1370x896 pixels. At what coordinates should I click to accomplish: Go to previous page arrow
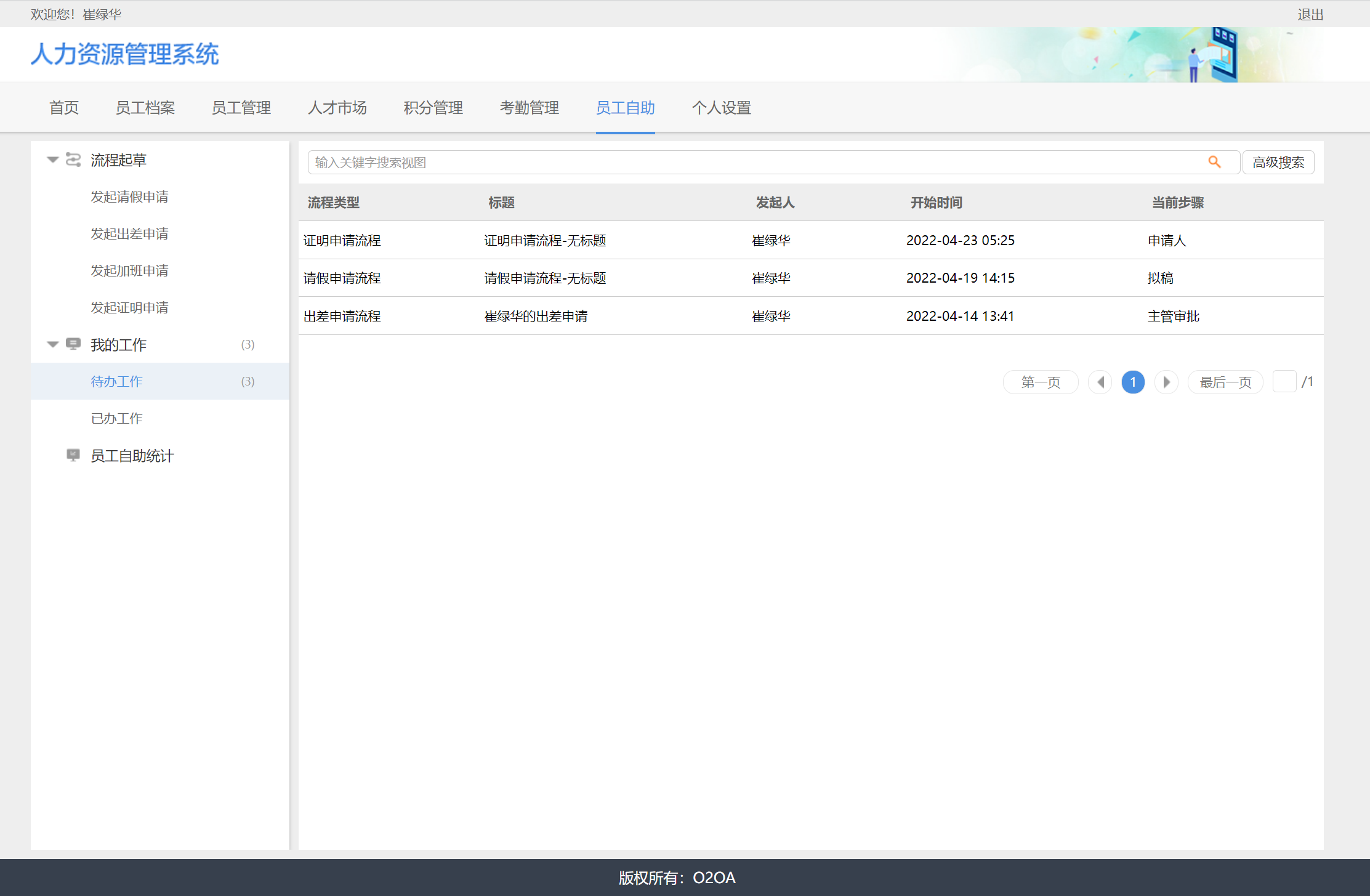(x=1100, y=382)
